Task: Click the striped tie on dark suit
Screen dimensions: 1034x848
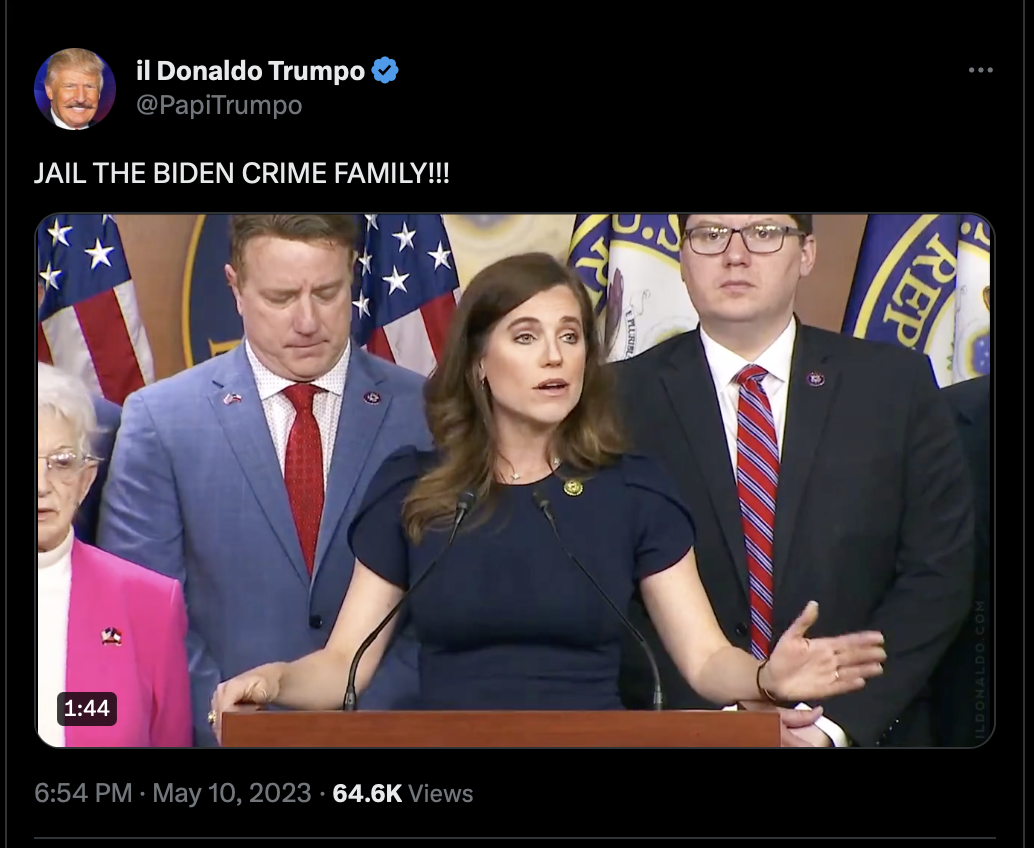Action: tap(756, 508)
